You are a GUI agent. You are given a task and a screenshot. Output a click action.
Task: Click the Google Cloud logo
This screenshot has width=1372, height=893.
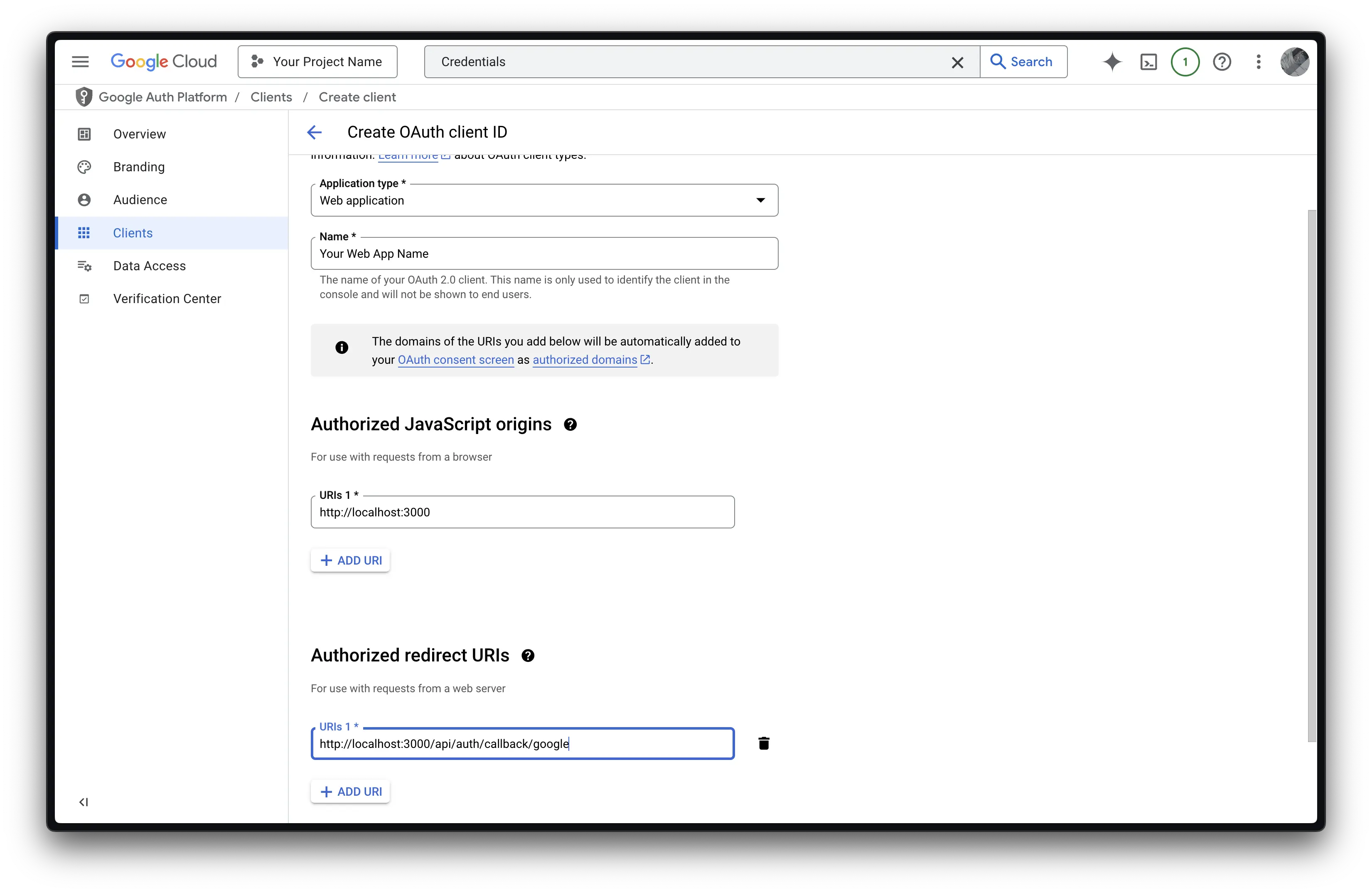click(163, 62)
